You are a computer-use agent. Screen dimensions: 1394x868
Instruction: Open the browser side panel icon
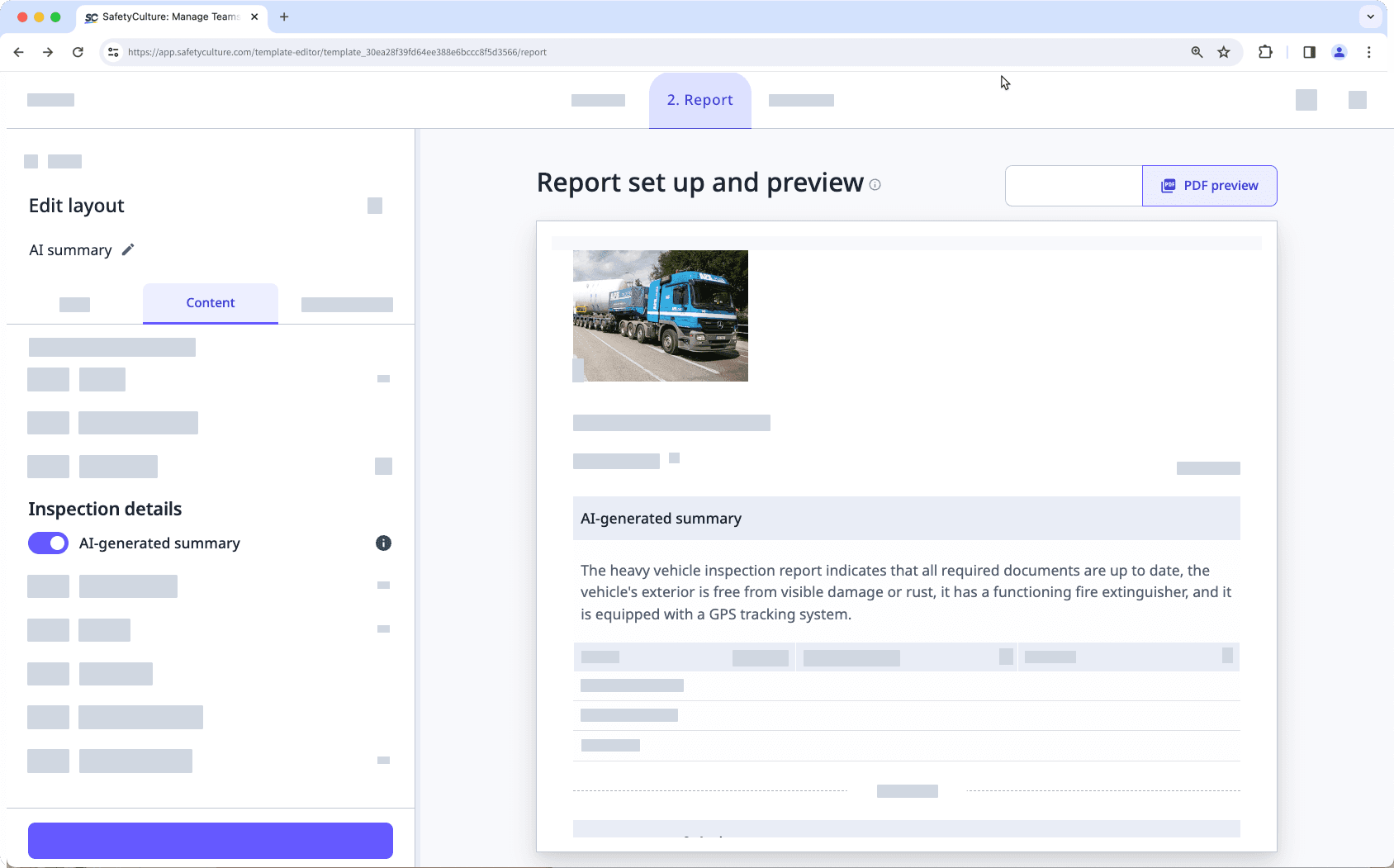coord(1307,51)
